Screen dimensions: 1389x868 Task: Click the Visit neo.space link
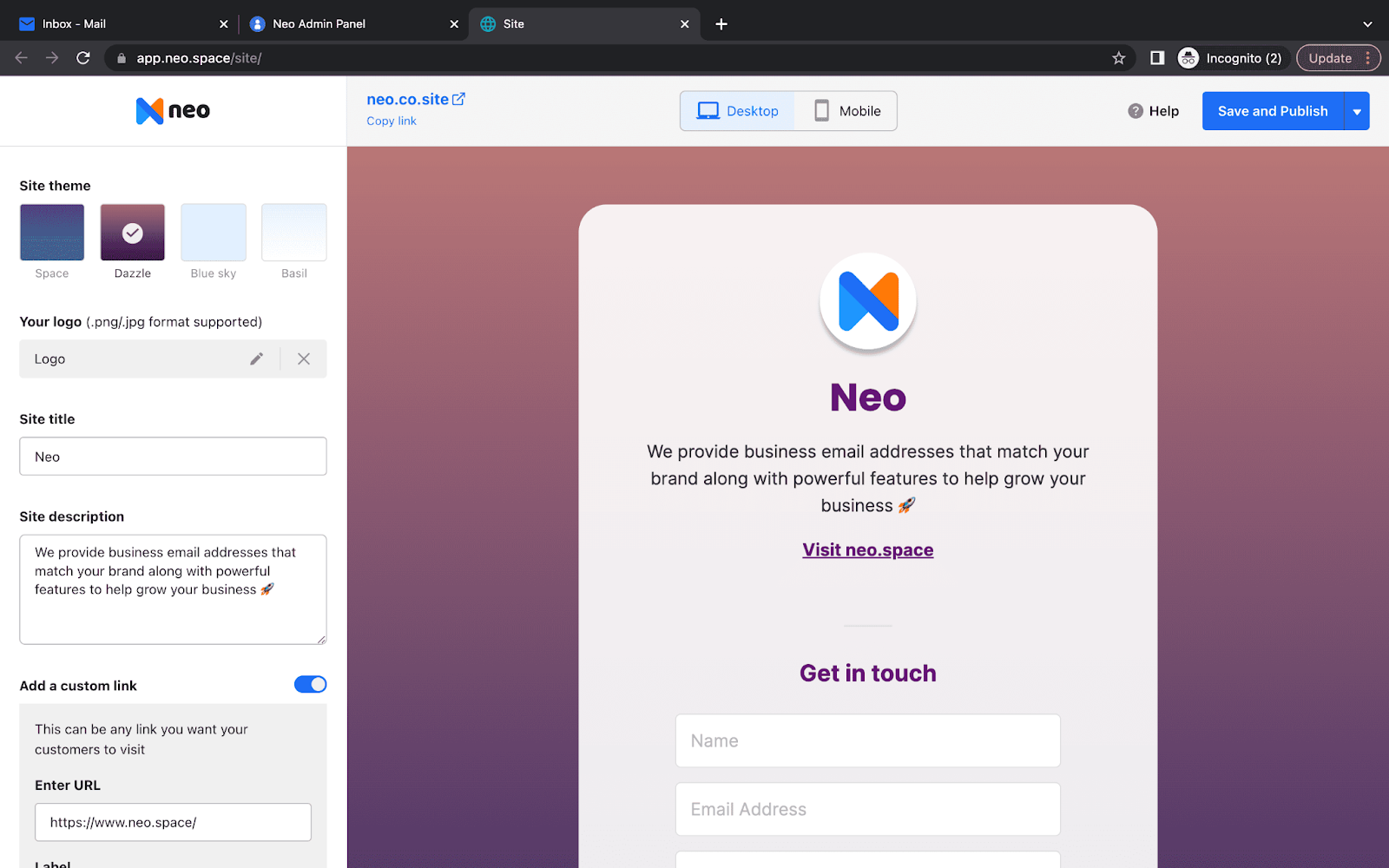coord(868,549)
